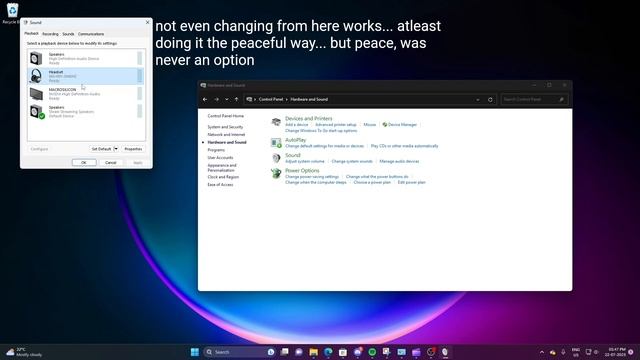The height and width of the screenshot is (360, 640).
Task: Click Add a device link
Action: [297, 124]
